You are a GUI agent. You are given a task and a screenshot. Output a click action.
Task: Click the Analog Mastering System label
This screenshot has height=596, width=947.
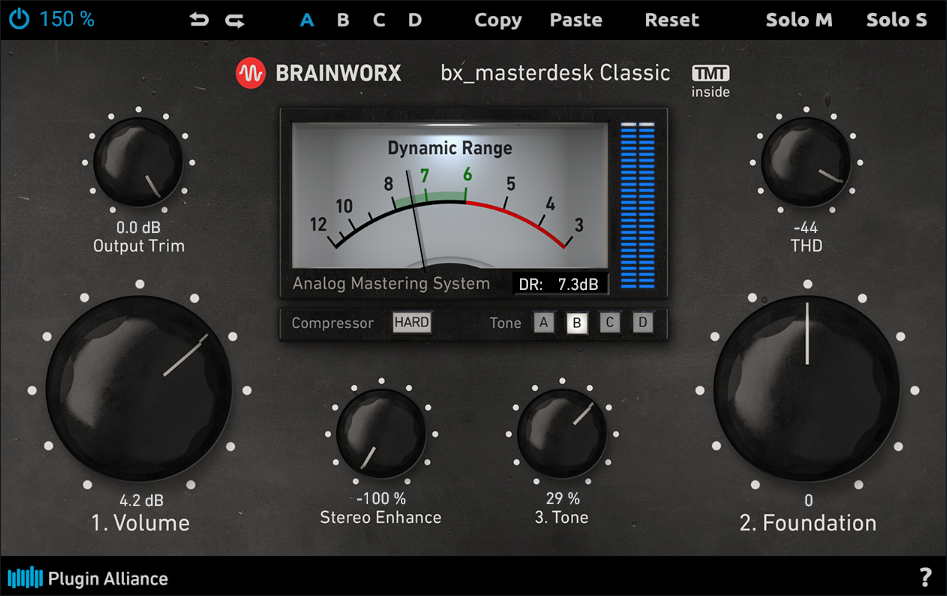click(391, 283)
